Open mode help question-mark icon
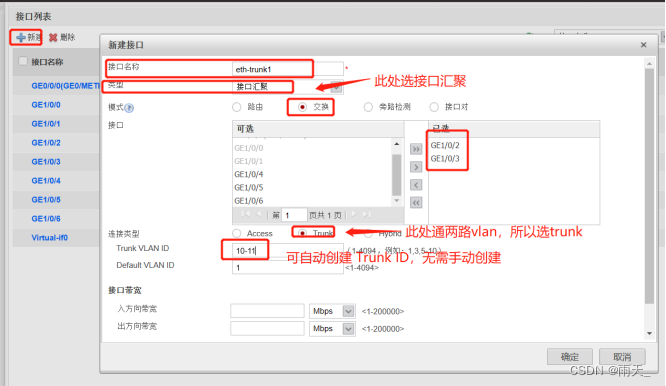 click(x=129, y=108)
